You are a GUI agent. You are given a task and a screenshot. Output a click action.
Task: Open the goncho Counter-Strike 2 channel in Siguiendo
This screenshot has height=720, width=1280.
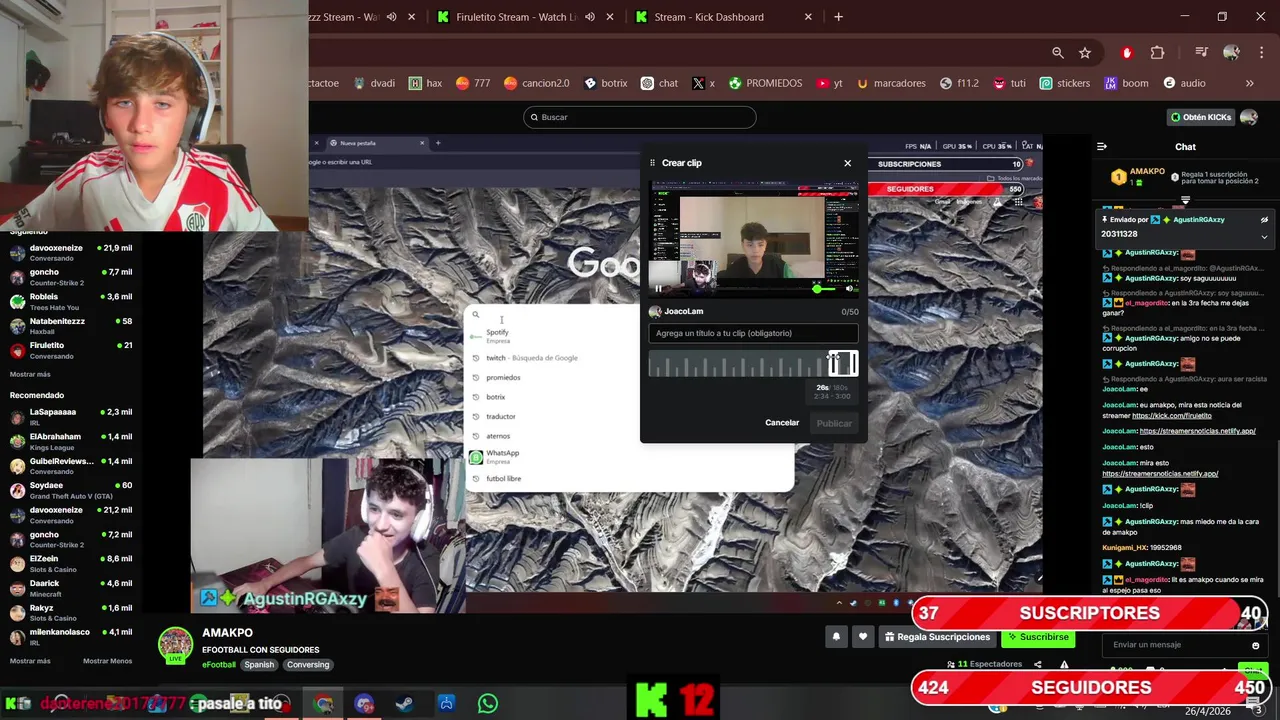70,277
